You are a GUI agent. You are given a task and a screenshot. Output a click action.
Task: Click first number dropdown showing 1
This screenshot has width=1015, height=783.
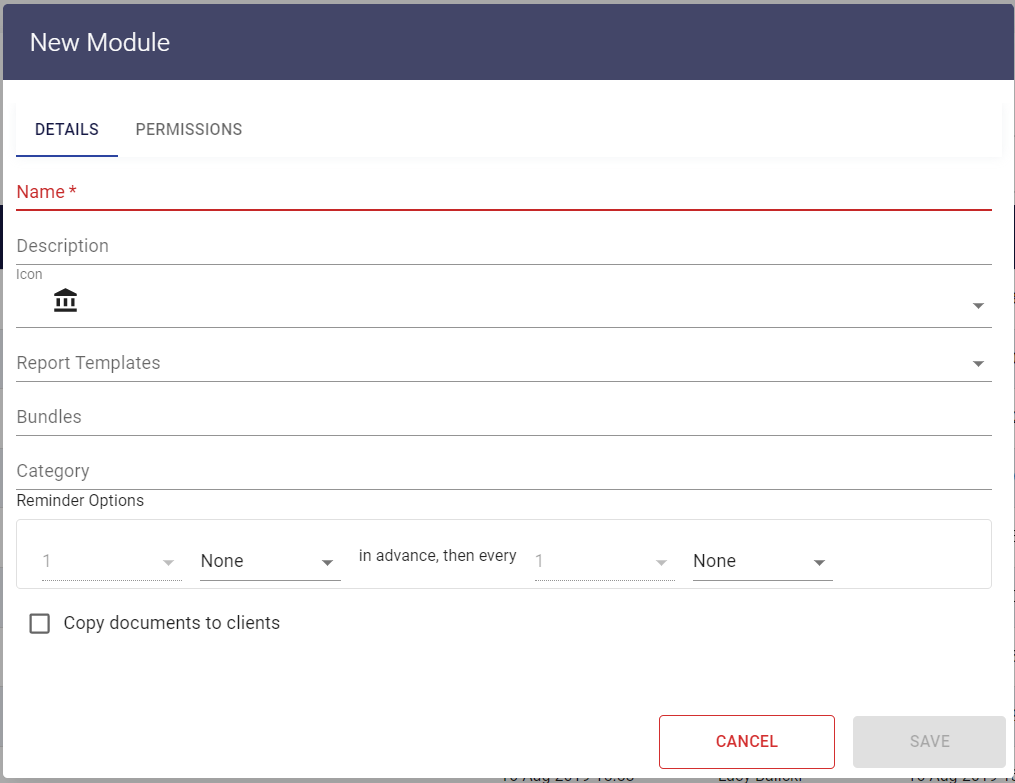(x=110, y=562)
